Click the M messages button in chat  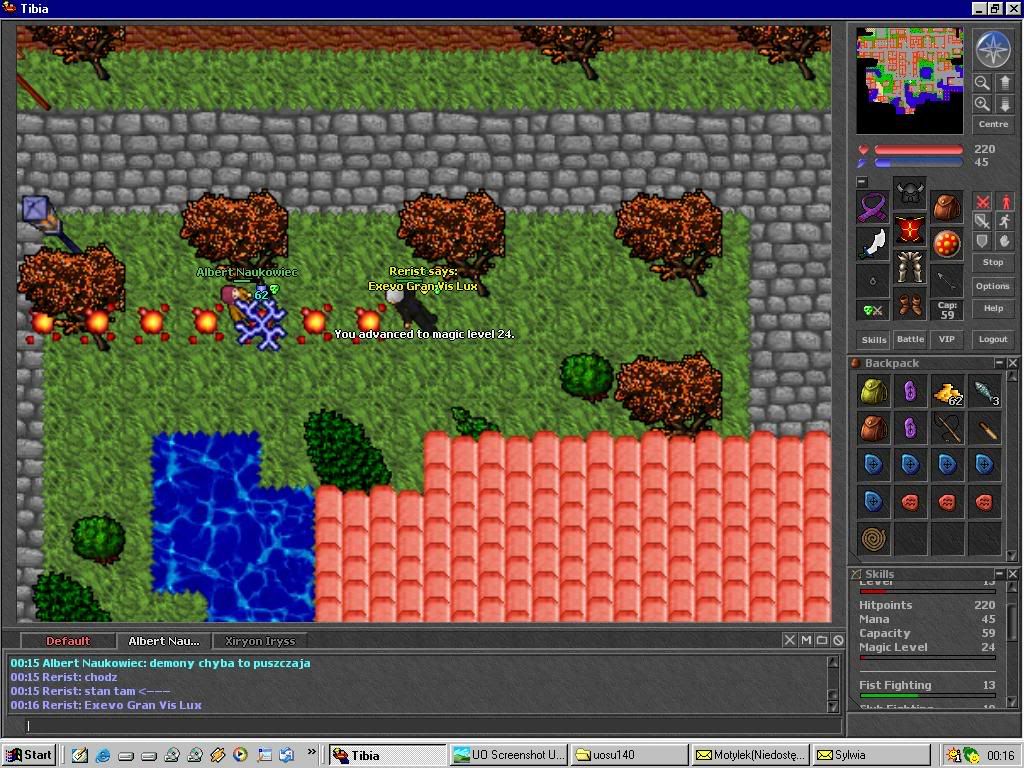click(806, 640)
